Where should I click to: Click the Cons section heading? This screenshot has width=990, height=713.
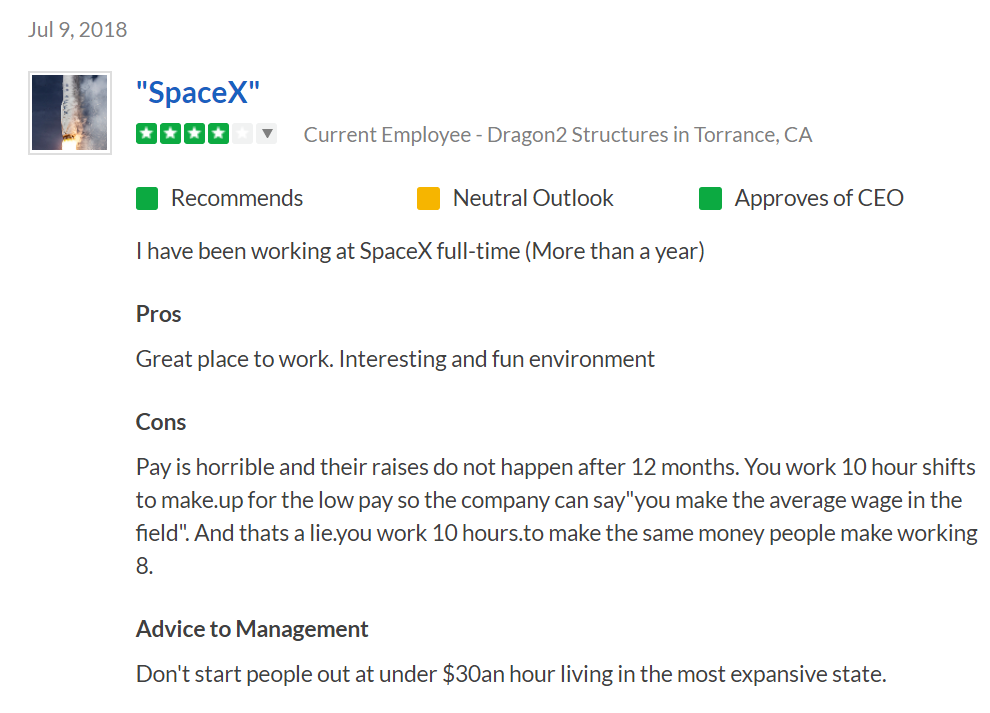pos(161,422)
